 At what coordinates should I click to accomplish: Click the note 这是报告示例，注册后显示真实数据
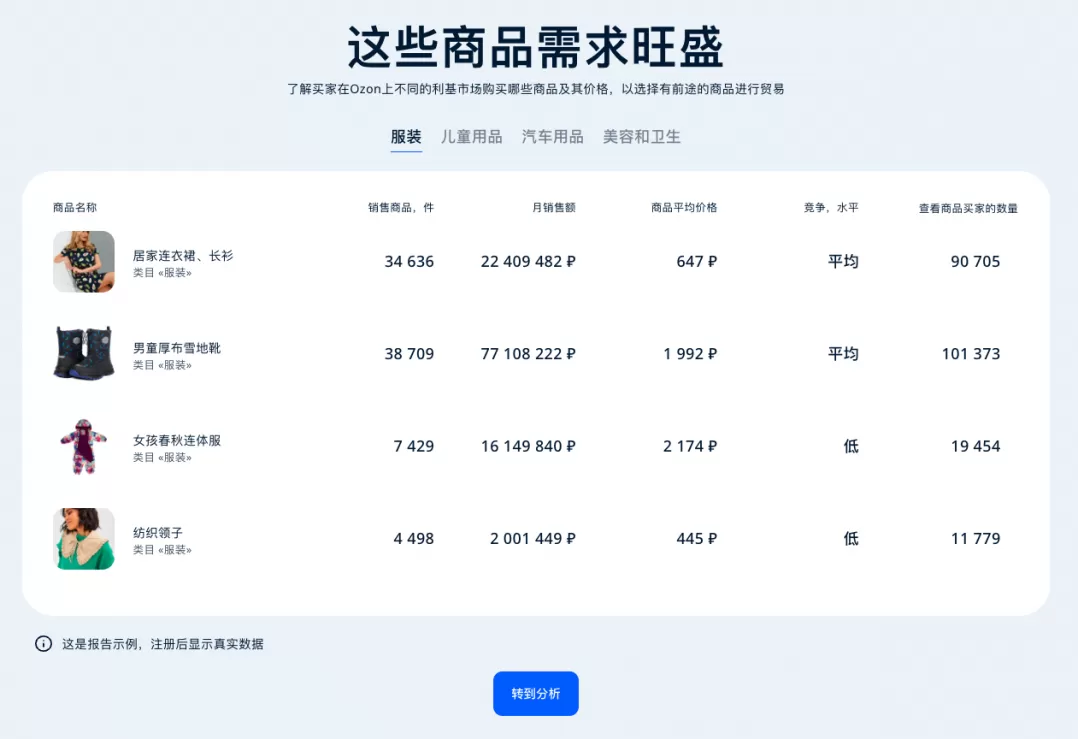[163, 644]
